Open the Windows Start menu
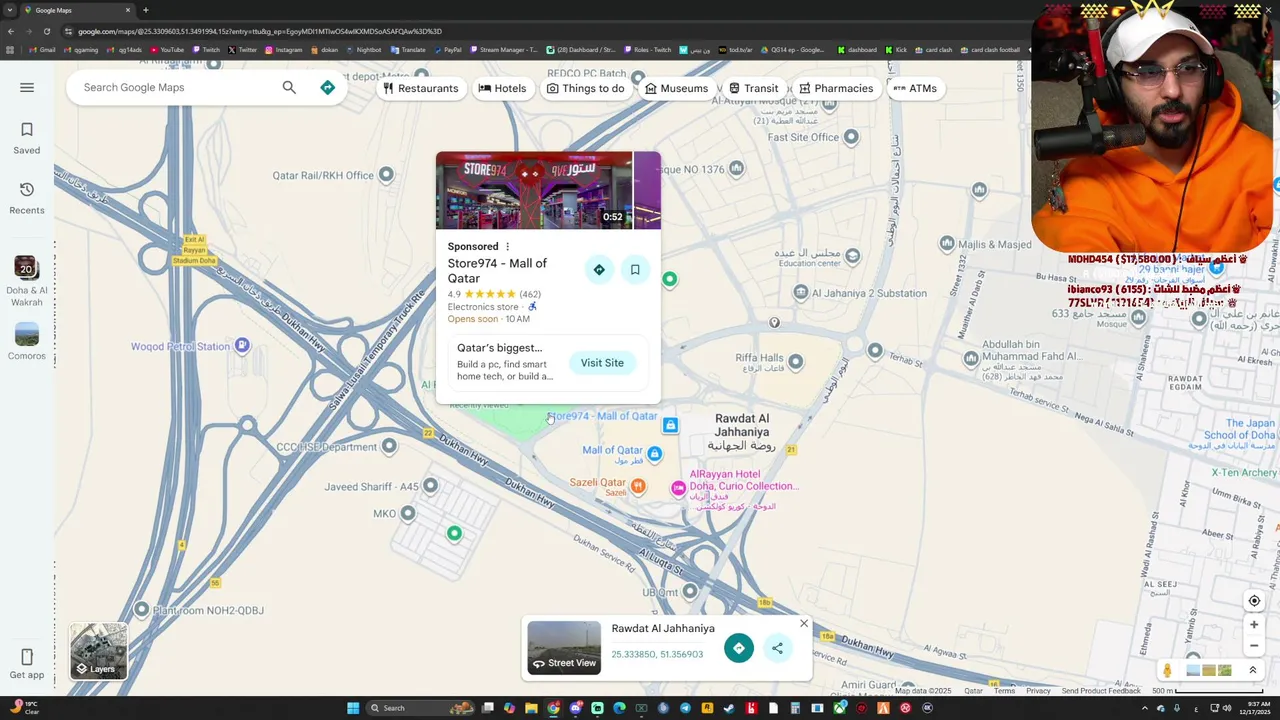The width and height of the screenshot is (1280, 720). coord(352,708)
